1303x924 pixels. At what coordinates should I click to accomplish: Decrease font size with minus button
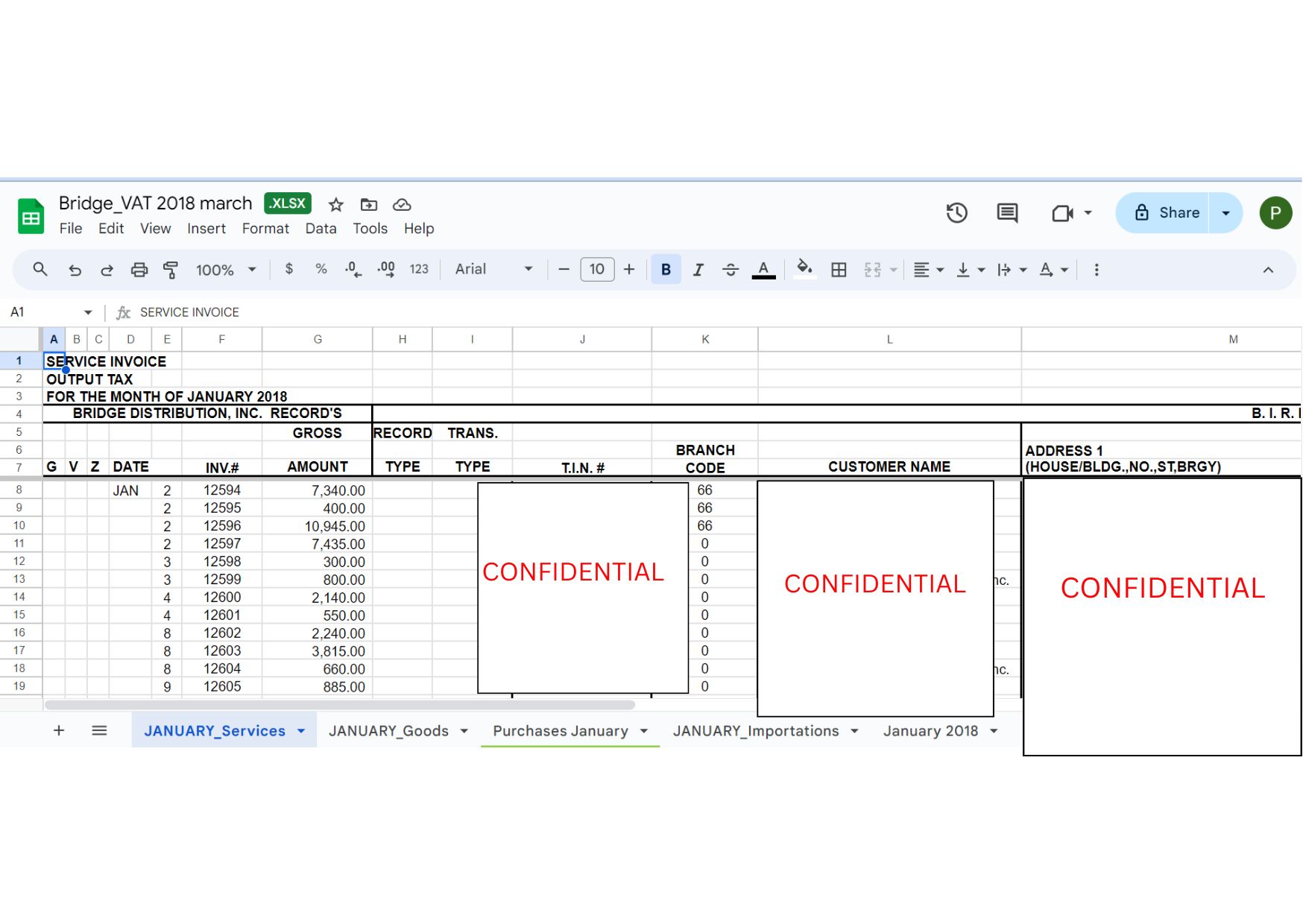[x=564, y=270]
